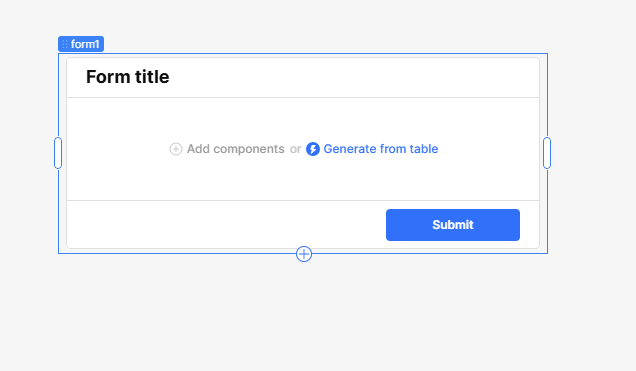Click the right side resize handle of form1
636x371 pixels.
coord(547,153)
